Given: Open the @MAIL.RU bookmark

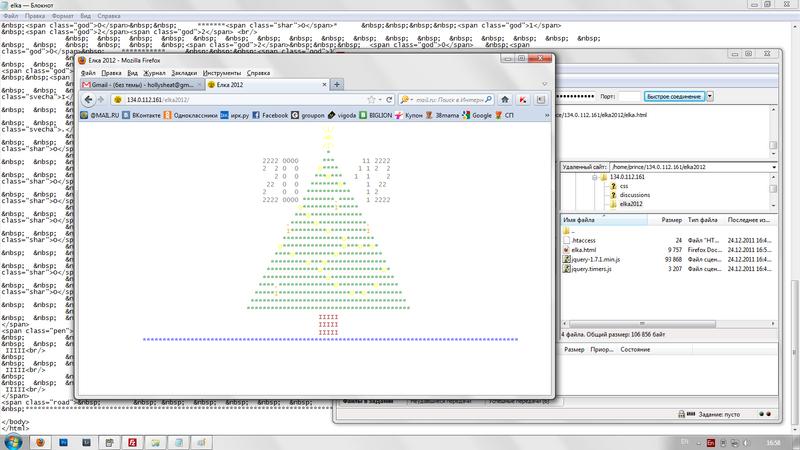Looking at the screenshot, I should [100, 115].
